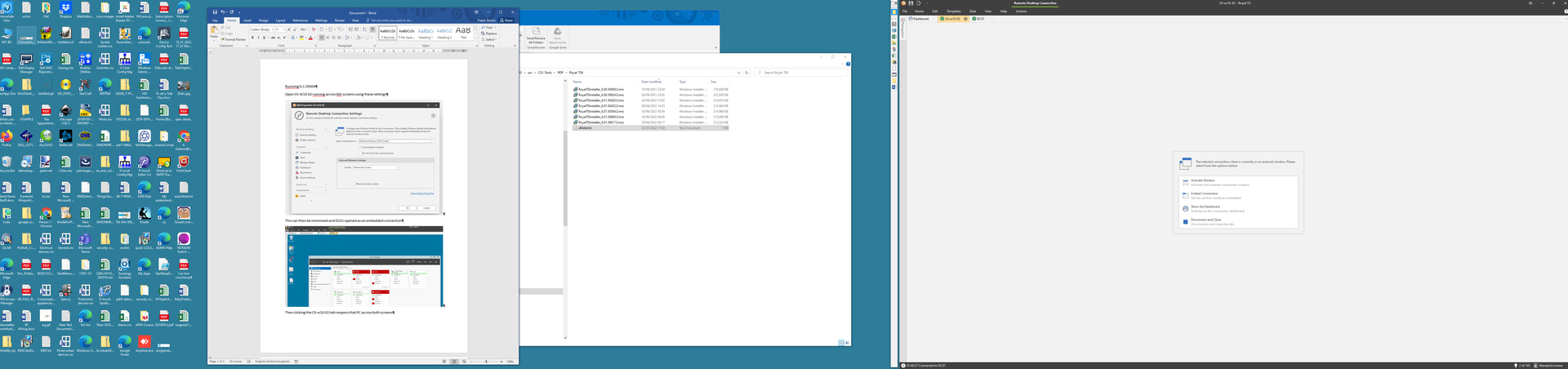The height and width of the screenshot is (369, 1568).
Task: Switch to the DC01 connection tab
Action: pyautogui.click(x=978, y=19)
